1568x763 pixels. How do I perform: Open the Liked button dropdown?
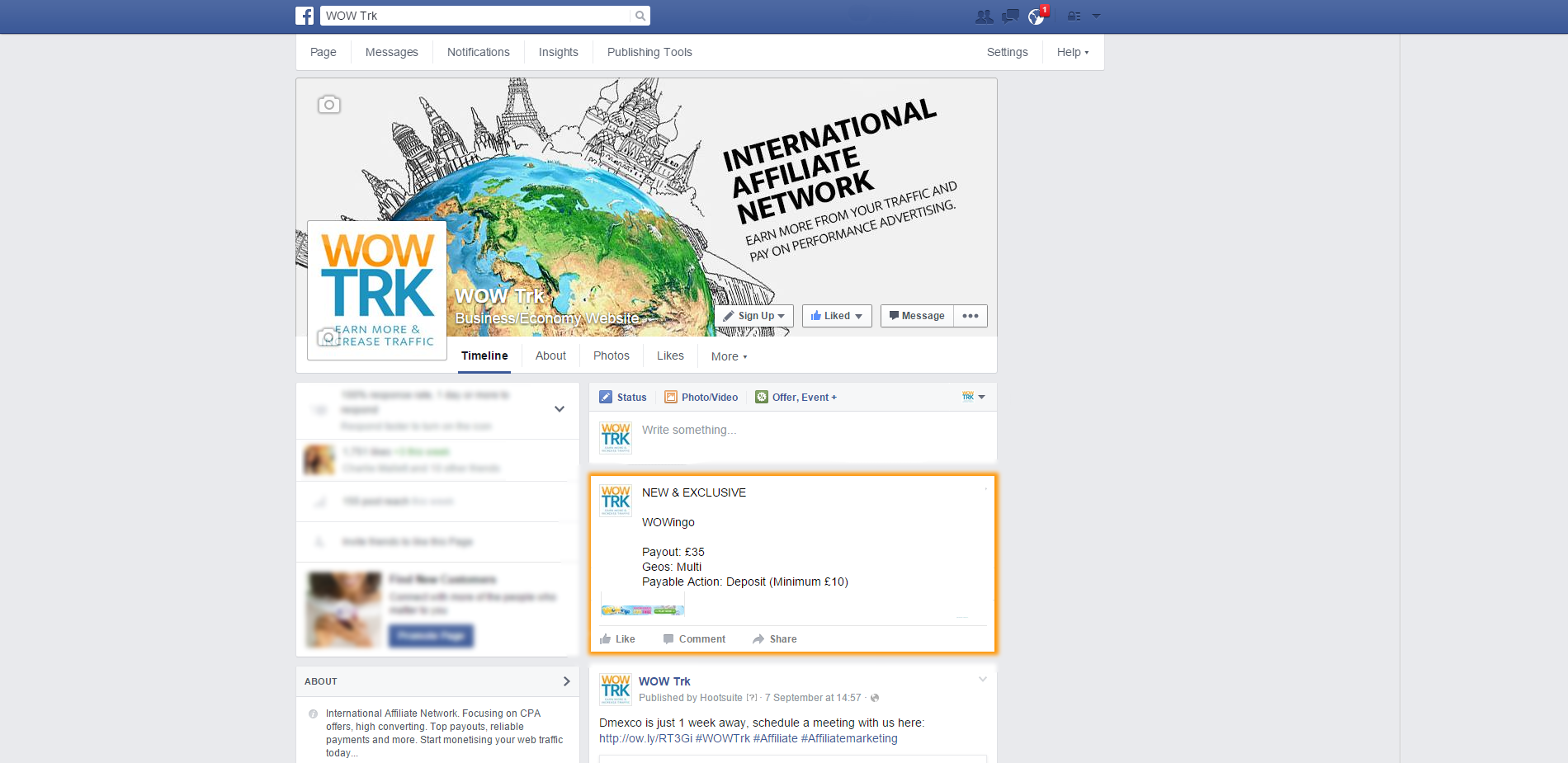click(x=837, y=316)
